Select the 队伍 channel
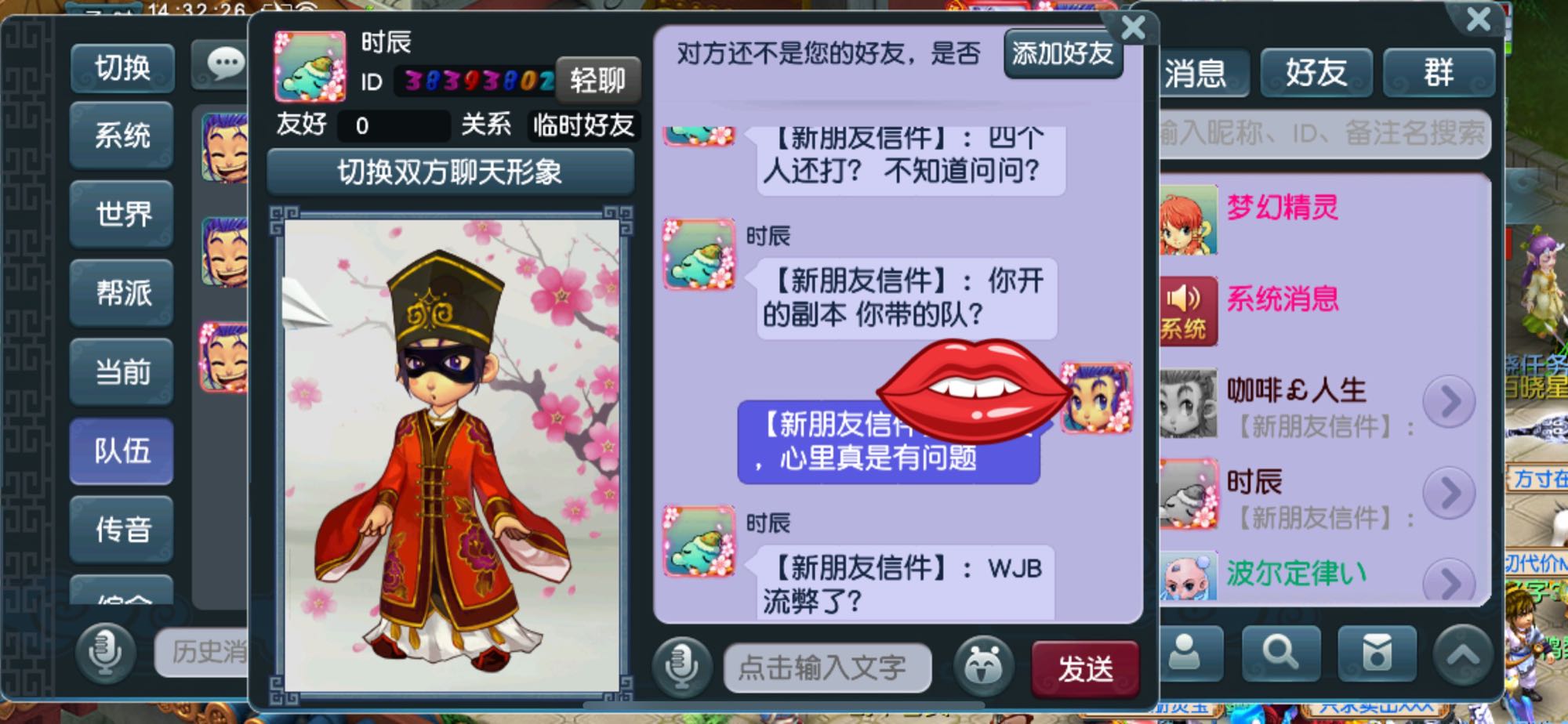The image size is (1568, 724). click(x=122, y=451)
